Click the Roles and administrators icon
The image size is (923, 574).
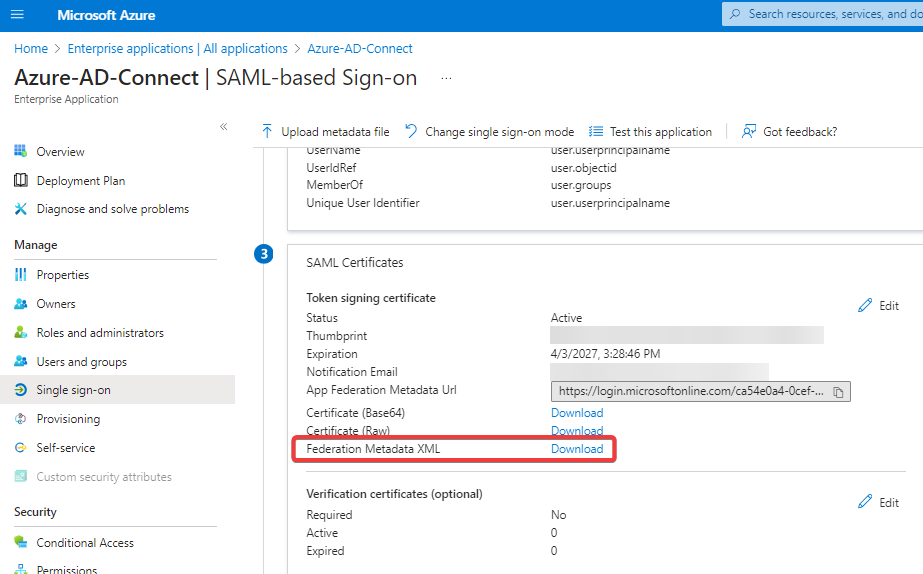(21, 332)
